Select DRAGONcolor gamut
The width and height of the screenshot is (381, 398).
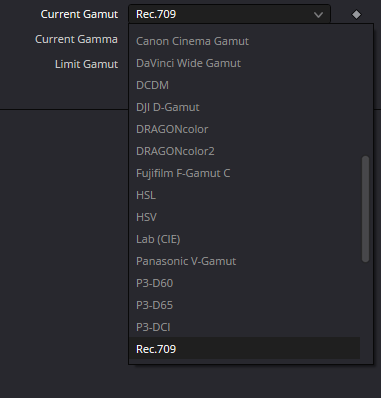click(244, 129)
